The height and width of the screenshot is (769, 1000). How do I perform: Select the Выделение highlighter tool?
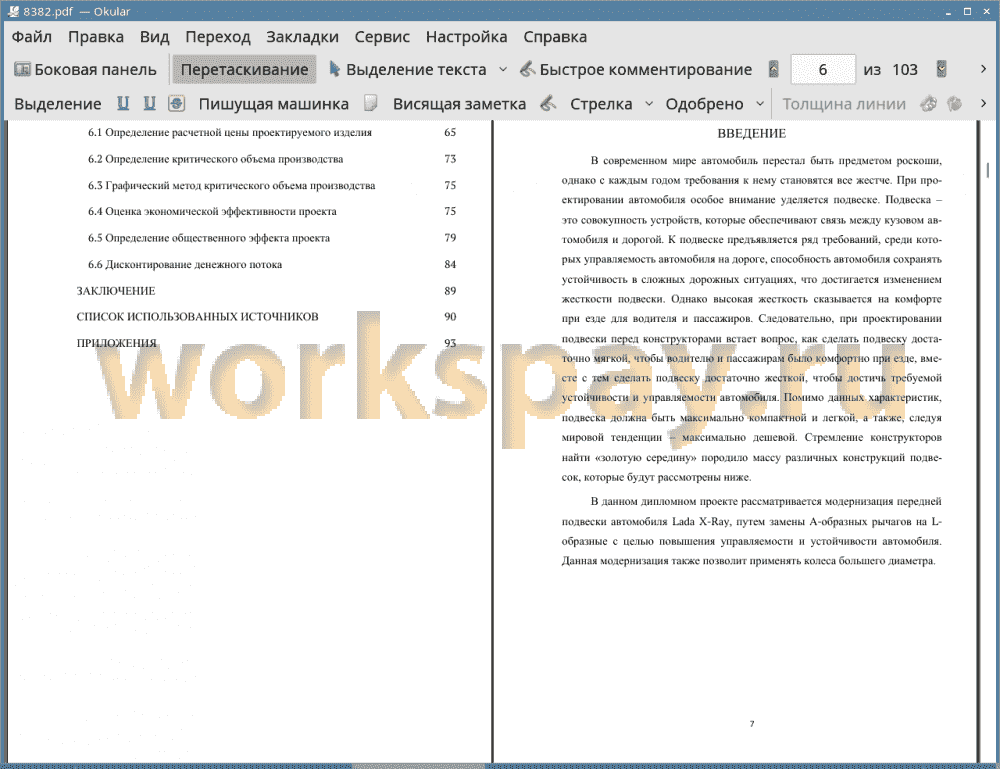(58, 104)
